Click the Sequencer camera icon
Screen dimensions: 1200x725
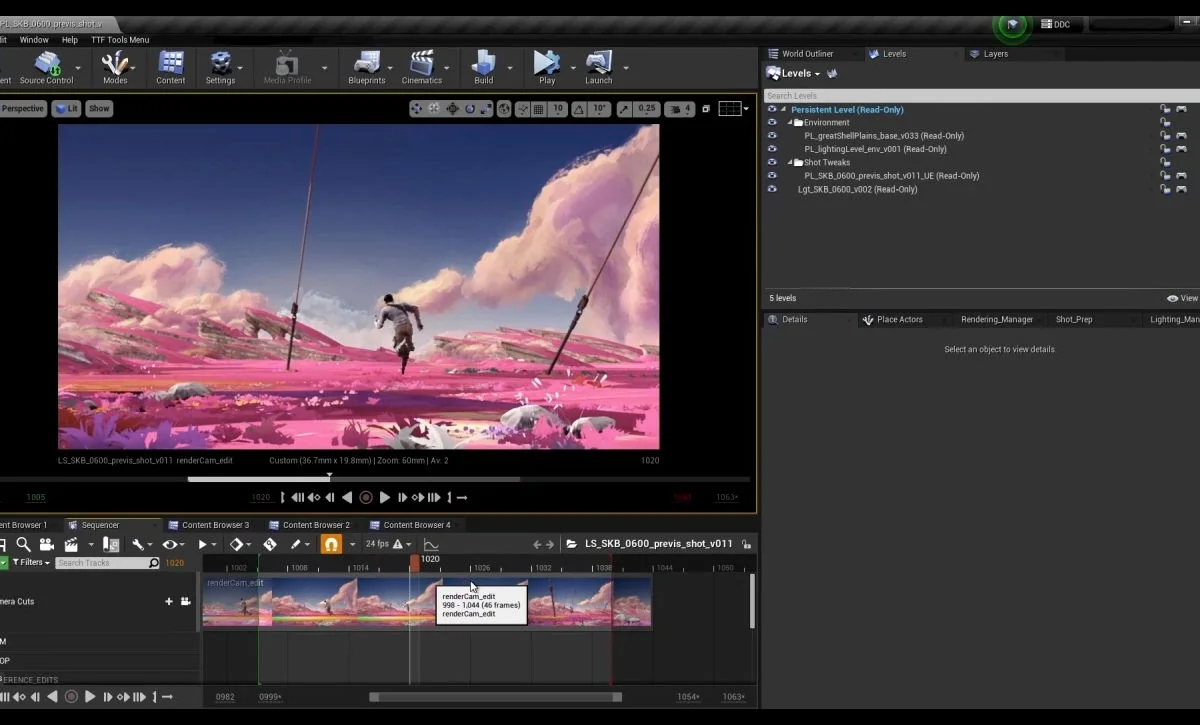click(x=47, y=544)
